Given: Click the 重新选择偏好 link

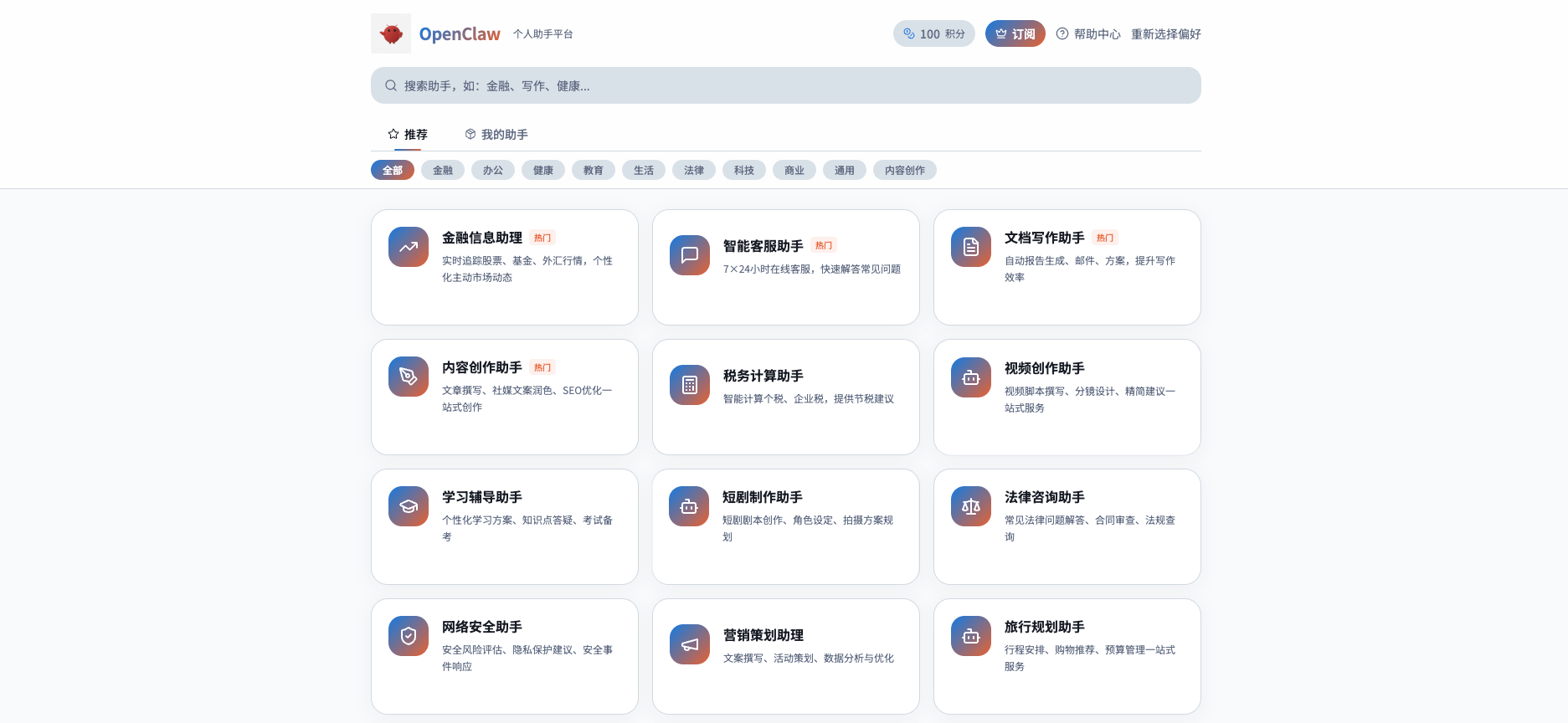Looking at the screenshot, I should (1165, 34).
